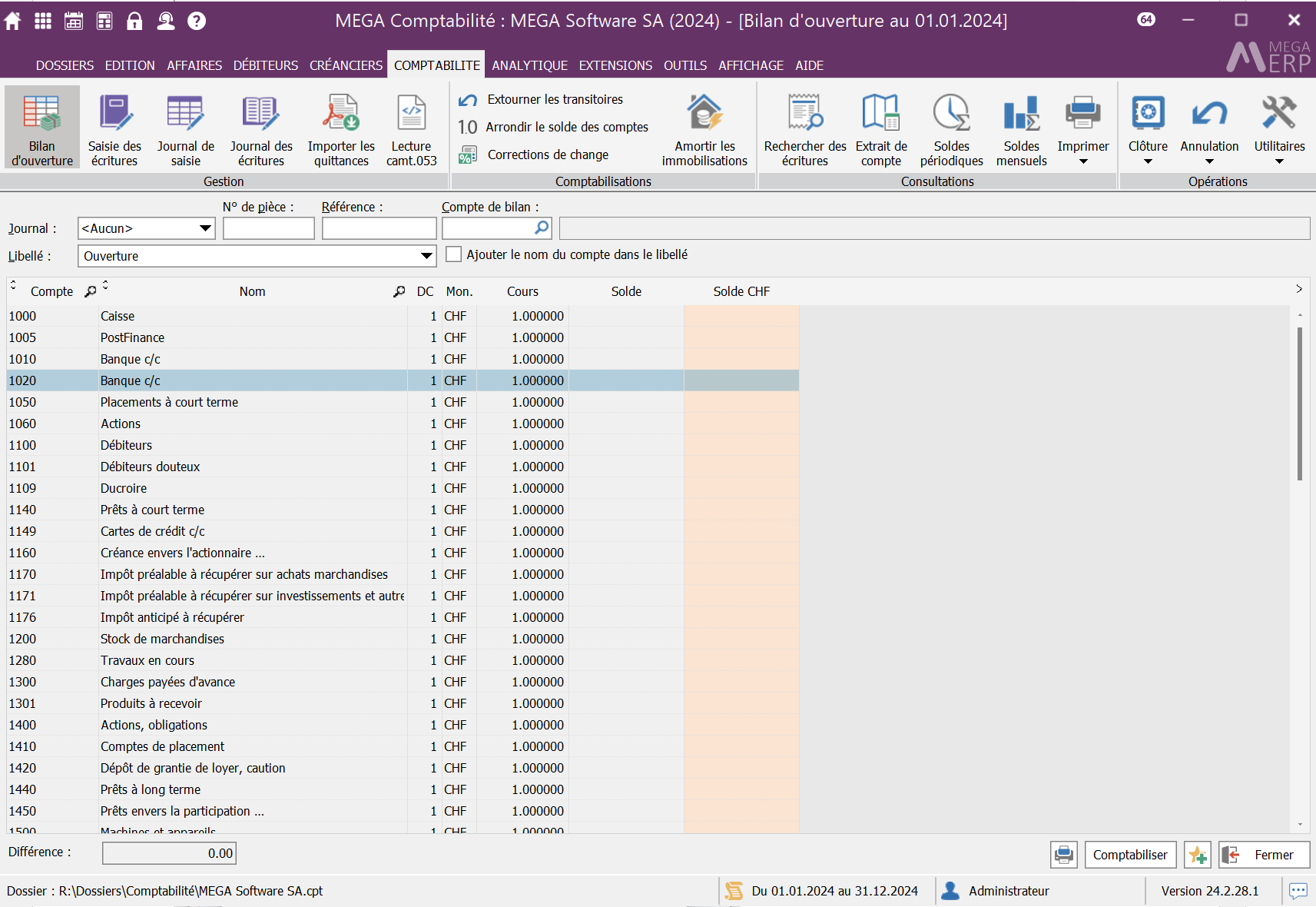Switch to the ANALYTIQUE tab
1316x907 pixels.
click(530, 65)
